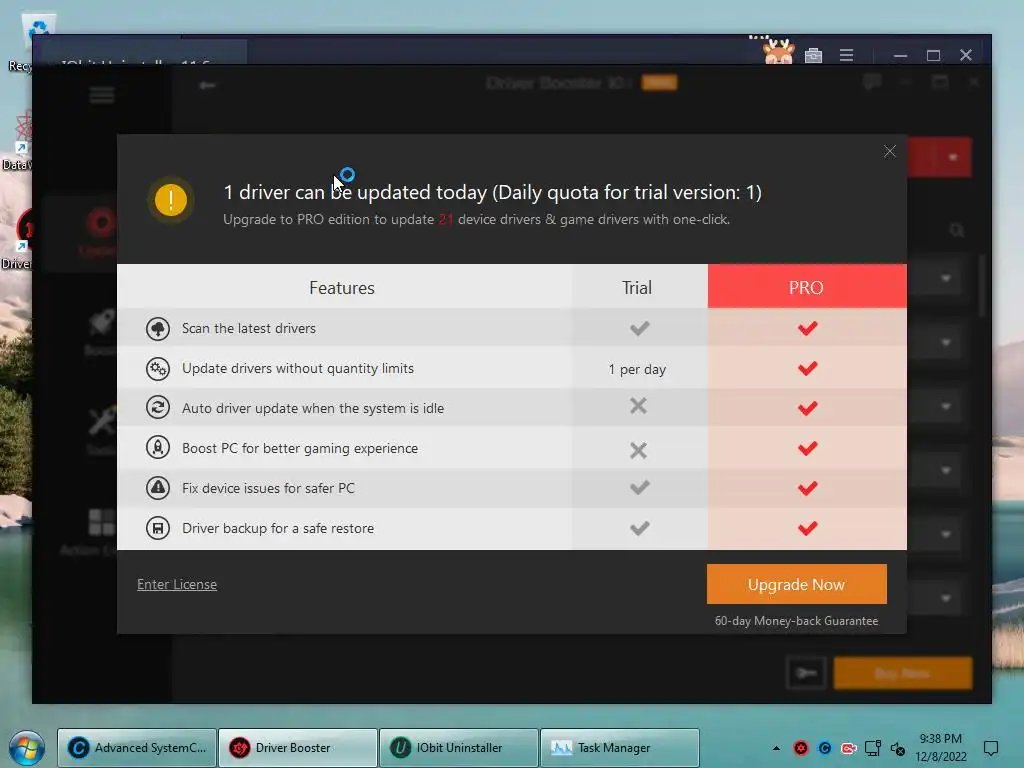Viewport: 1024px width, 768px height.
Task: Click the key icon next to Buy Now
Action: (807, 673)
